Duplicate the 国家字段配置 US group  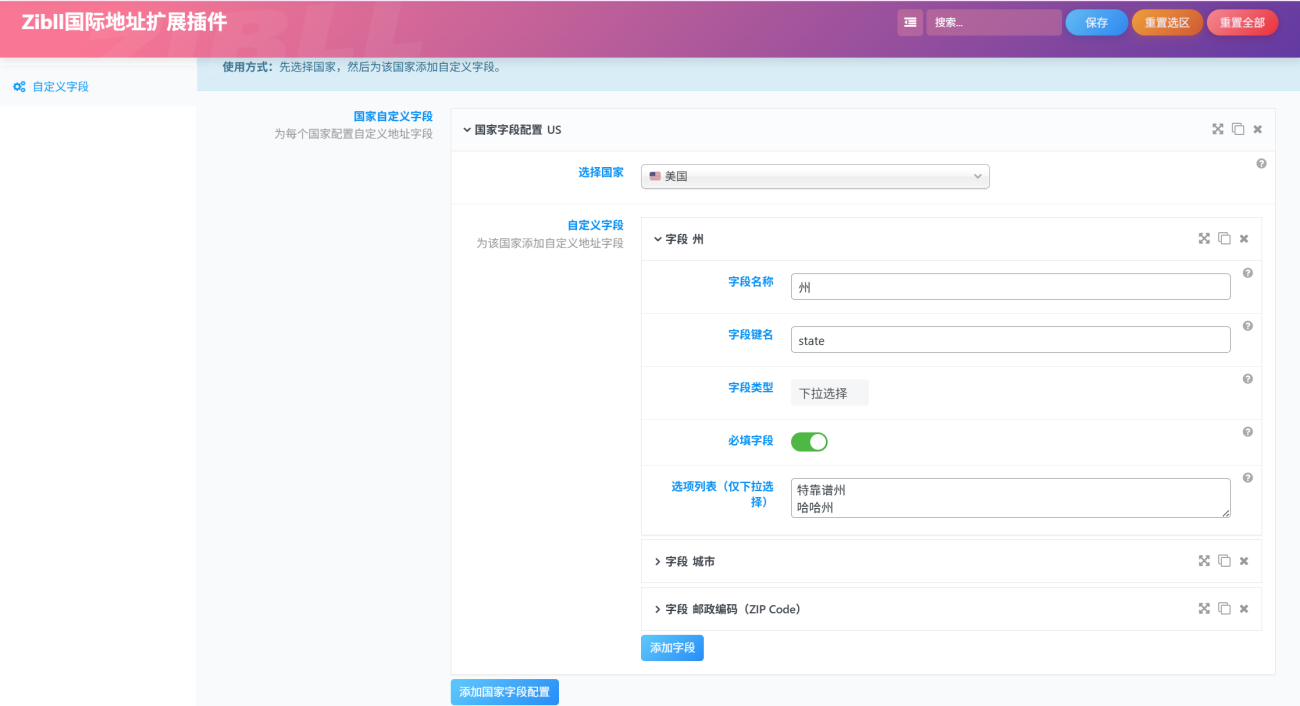click(x=1238, y=129)
